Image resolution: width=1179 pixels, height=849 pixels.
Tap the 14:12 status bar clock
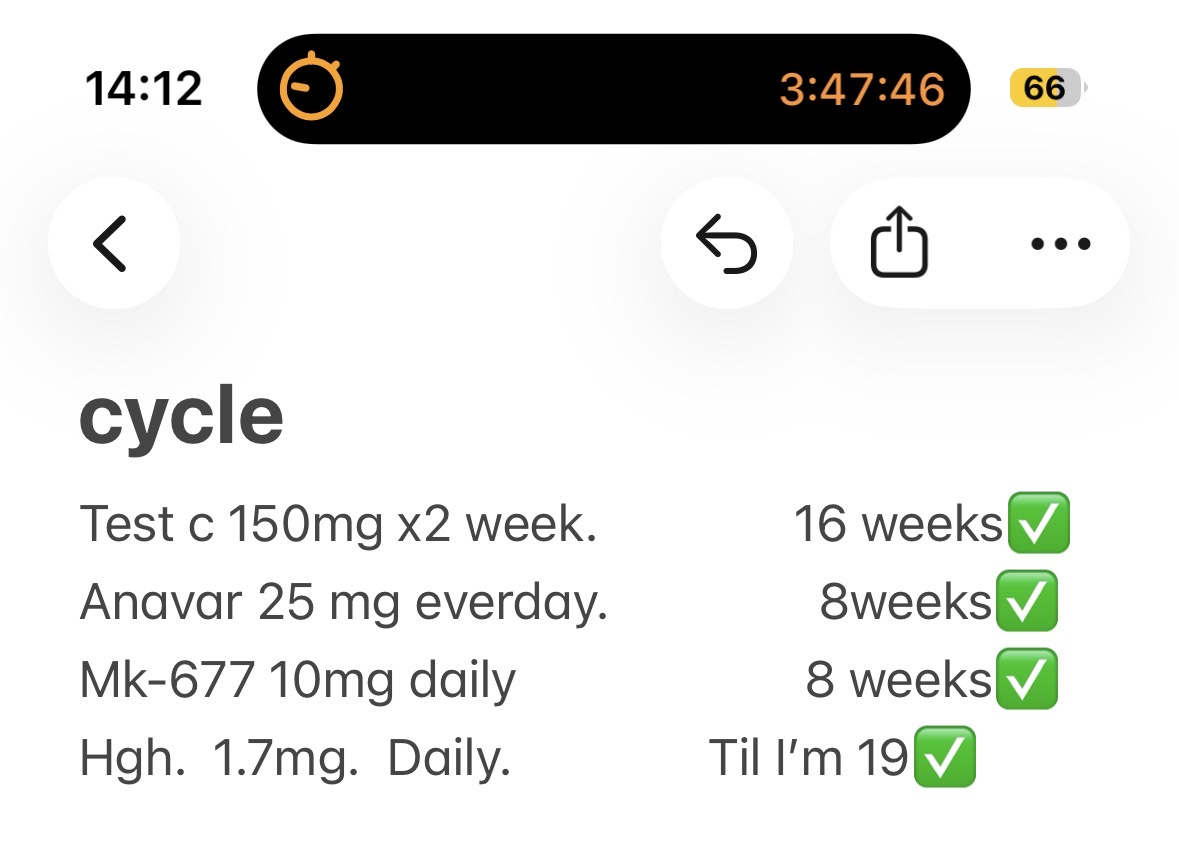[144, 88]
